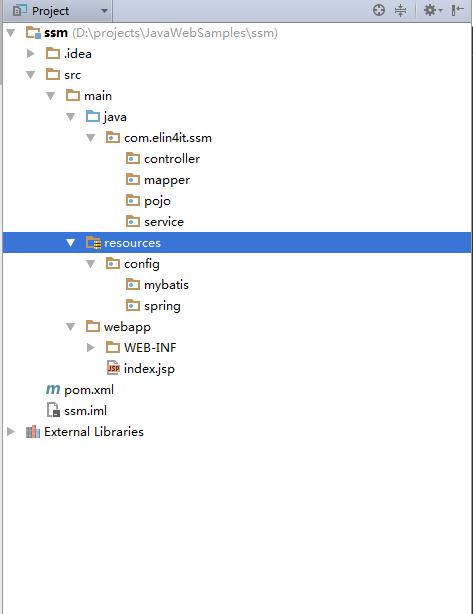The width and height of the screenshot is (473, 614).
Task: Click the mybatis folder icon
Action: pyautogui.click(x=133, y=284)
